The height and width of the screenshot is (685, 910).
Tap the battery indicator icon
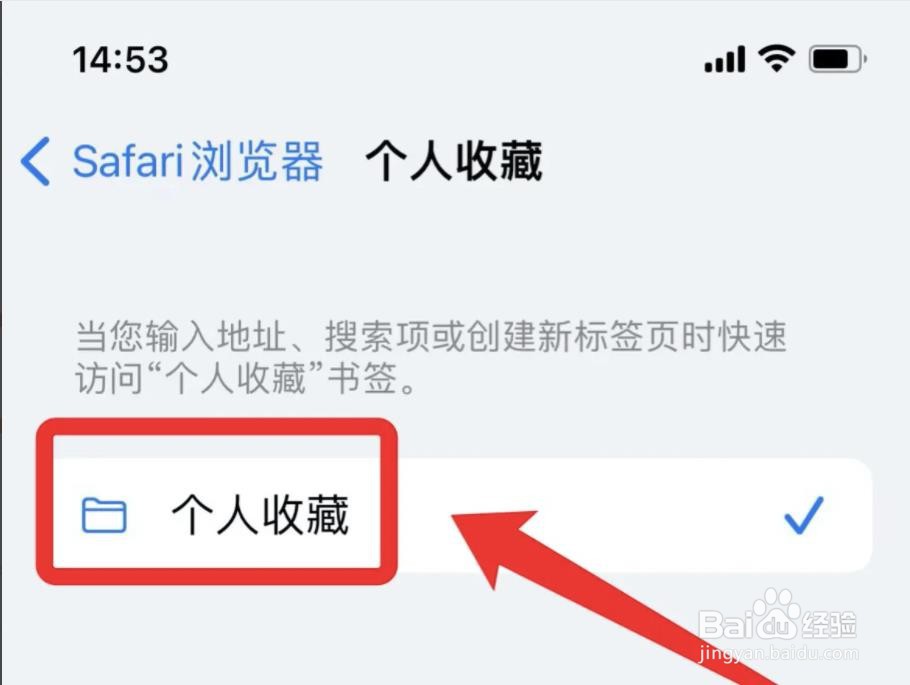point(837,59)
